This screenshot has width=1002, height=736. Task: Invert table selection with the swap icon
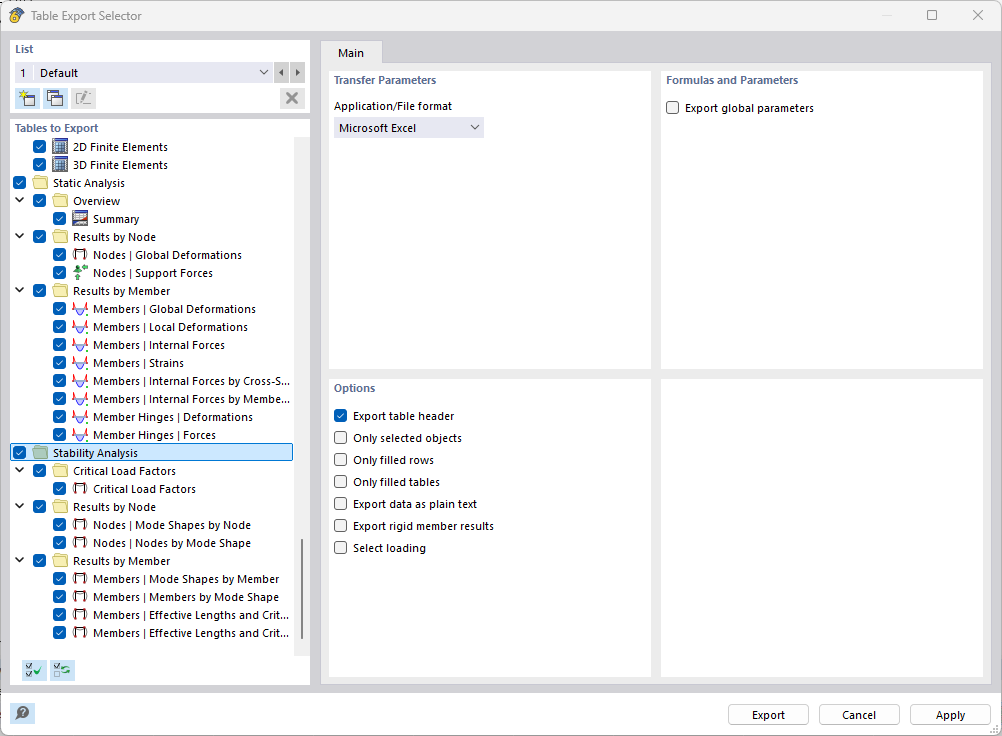[x=61, y=669]
